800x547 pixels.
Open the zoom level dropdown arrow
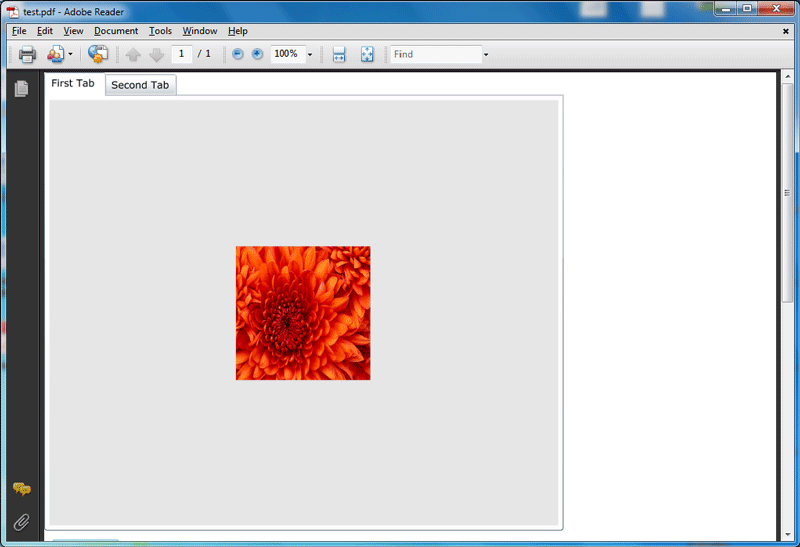[310, 54]
